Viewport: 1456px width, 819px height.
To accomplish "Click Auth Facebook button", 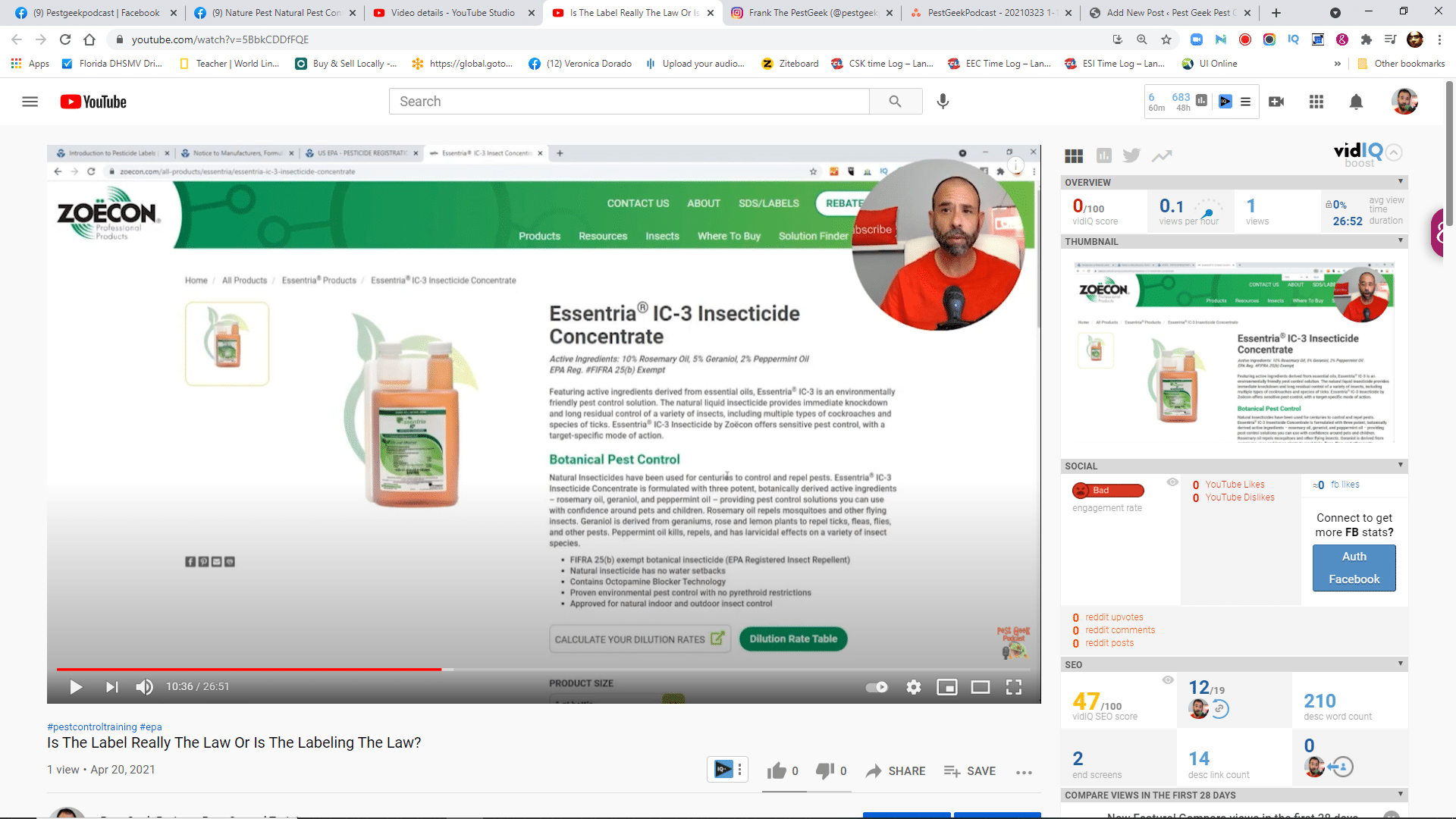I will 1354,568.
